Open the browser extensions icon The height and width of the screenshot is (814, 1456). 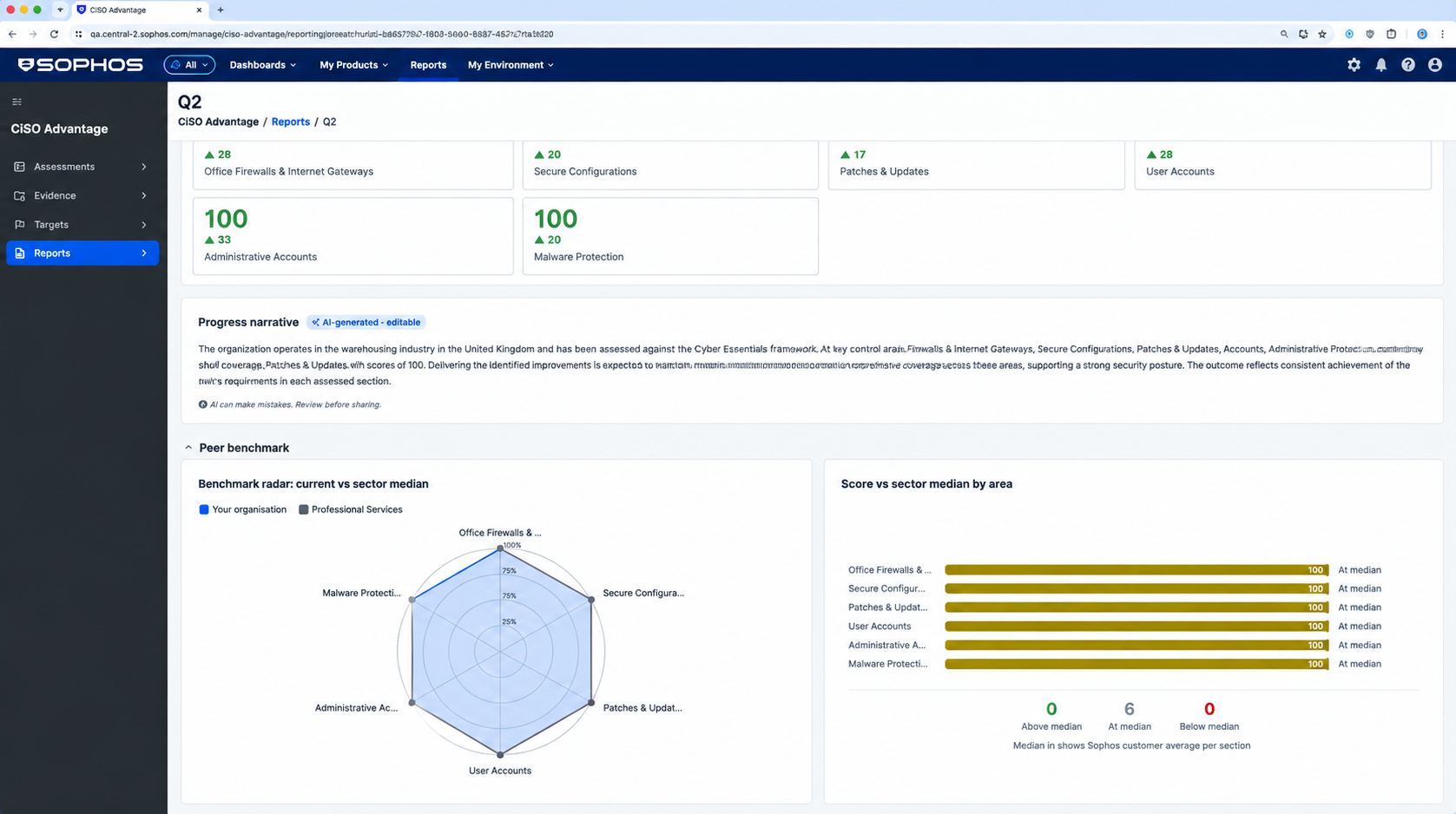tap(1391, 34)
